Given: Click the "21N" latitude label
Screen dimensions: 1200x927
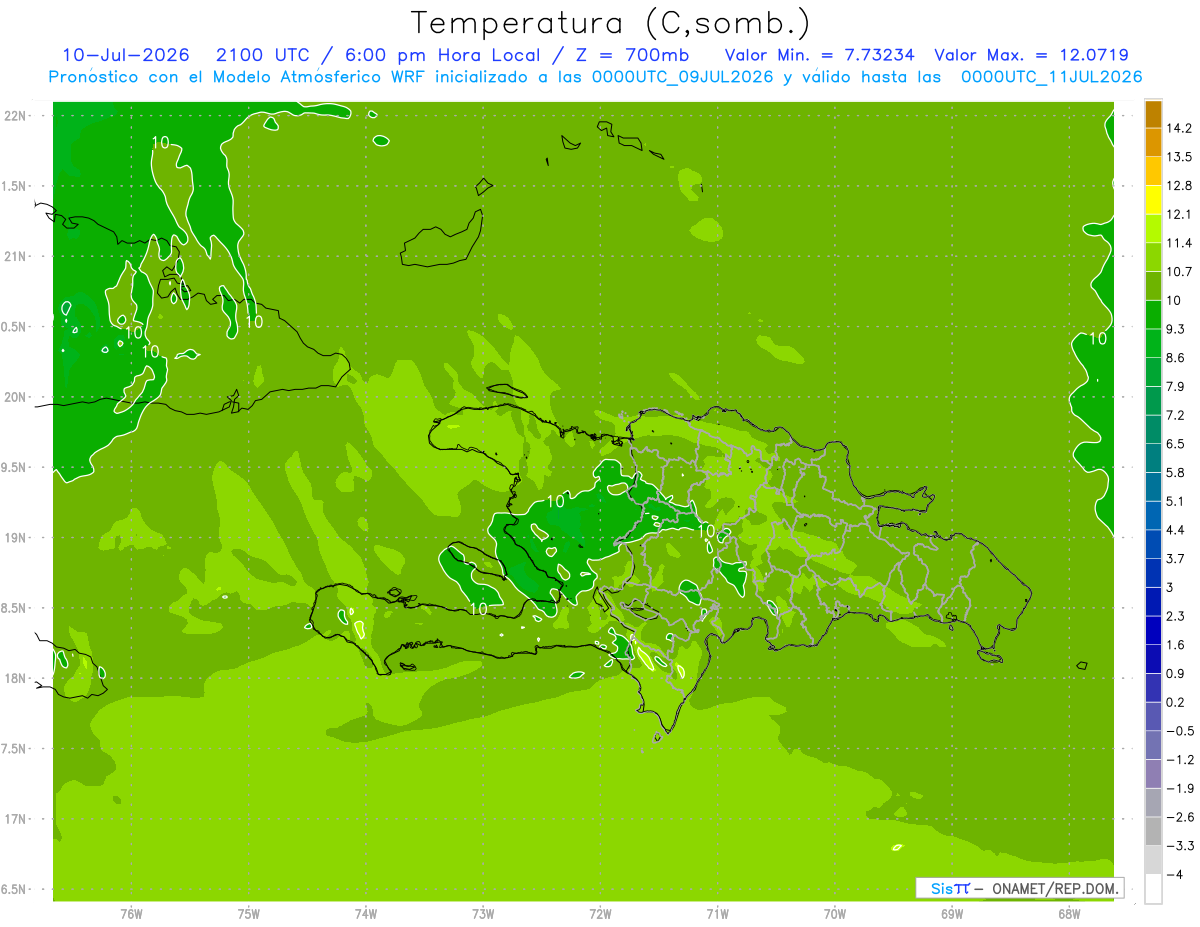Looking at the screenshot, I should pos(15,256).
